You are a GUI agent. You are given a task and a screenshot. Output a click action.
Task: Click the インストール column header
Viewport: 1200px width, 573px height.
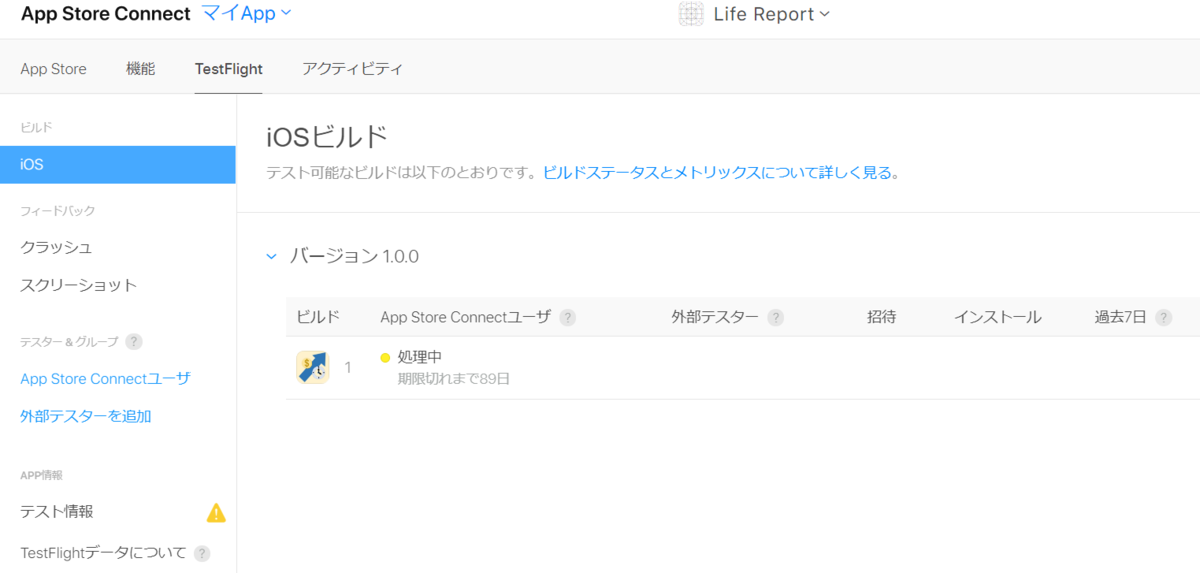998,317
